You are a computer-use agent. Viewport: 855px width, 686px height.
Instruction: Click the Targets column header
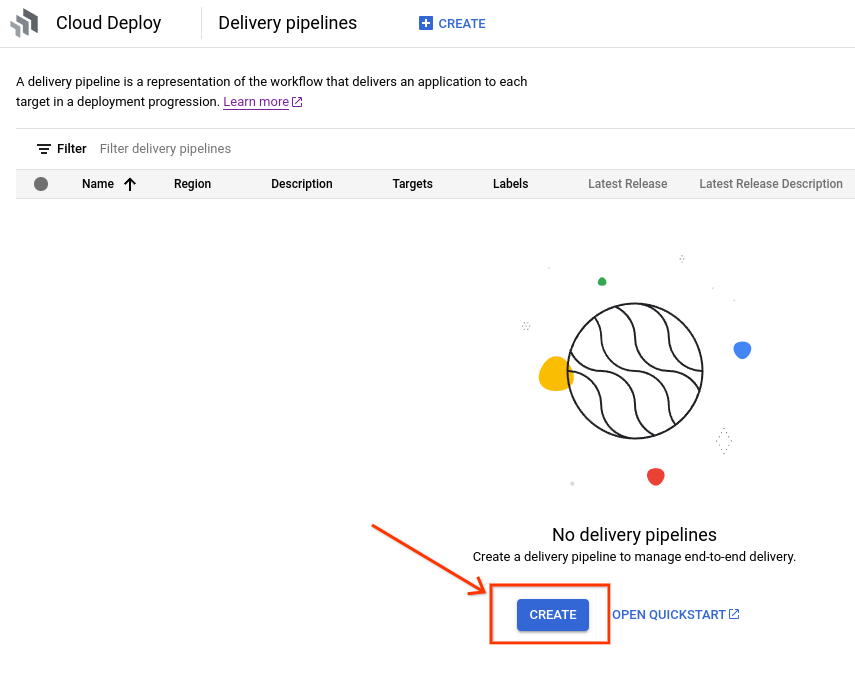point(412,184)
